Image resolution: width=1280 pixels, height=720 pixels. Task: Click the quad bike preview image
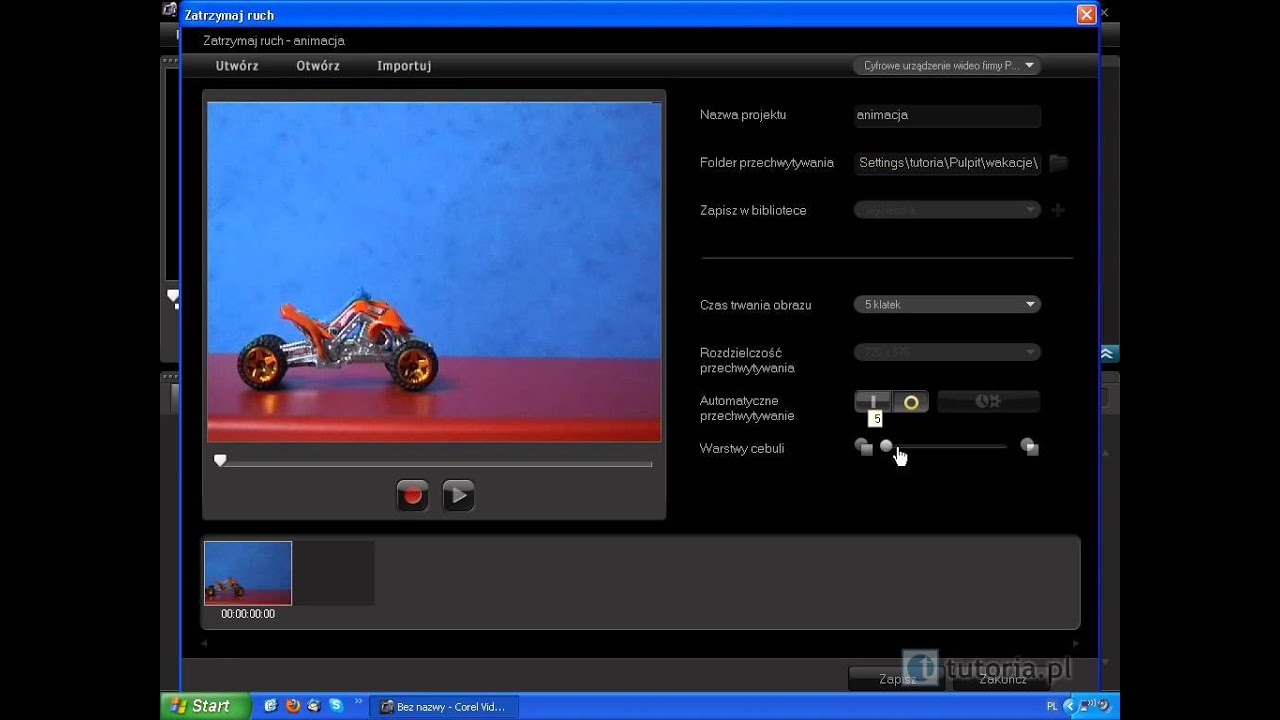(x=434, y=272)
